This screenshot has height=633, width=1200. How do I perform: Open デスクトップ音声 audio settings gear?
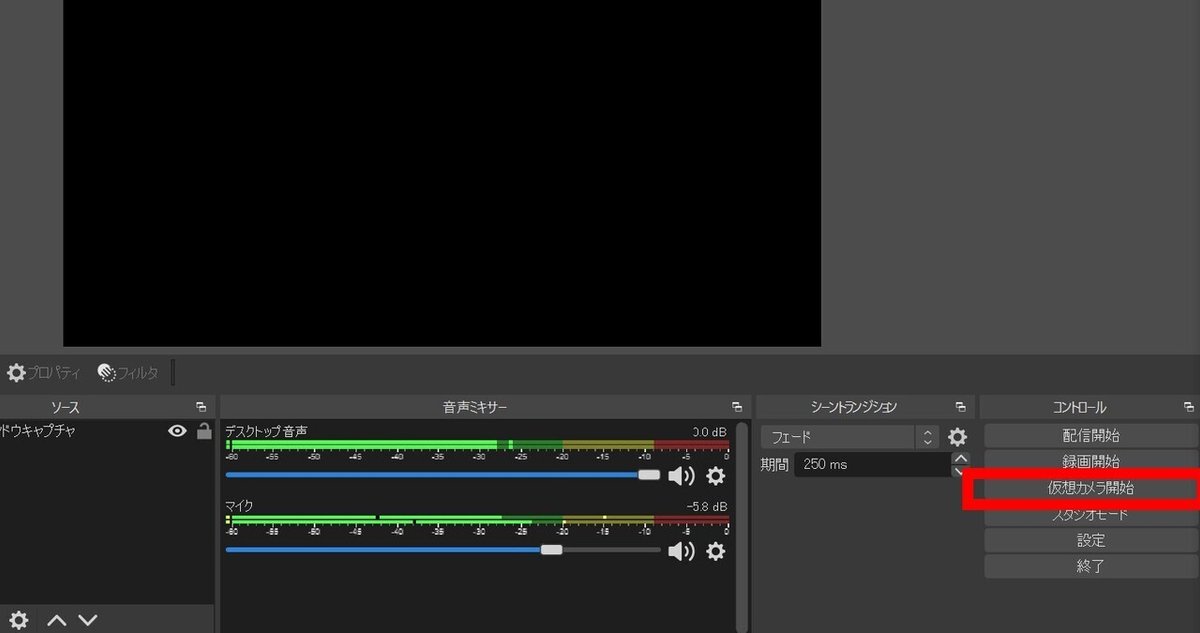click(x=716, y=476)
